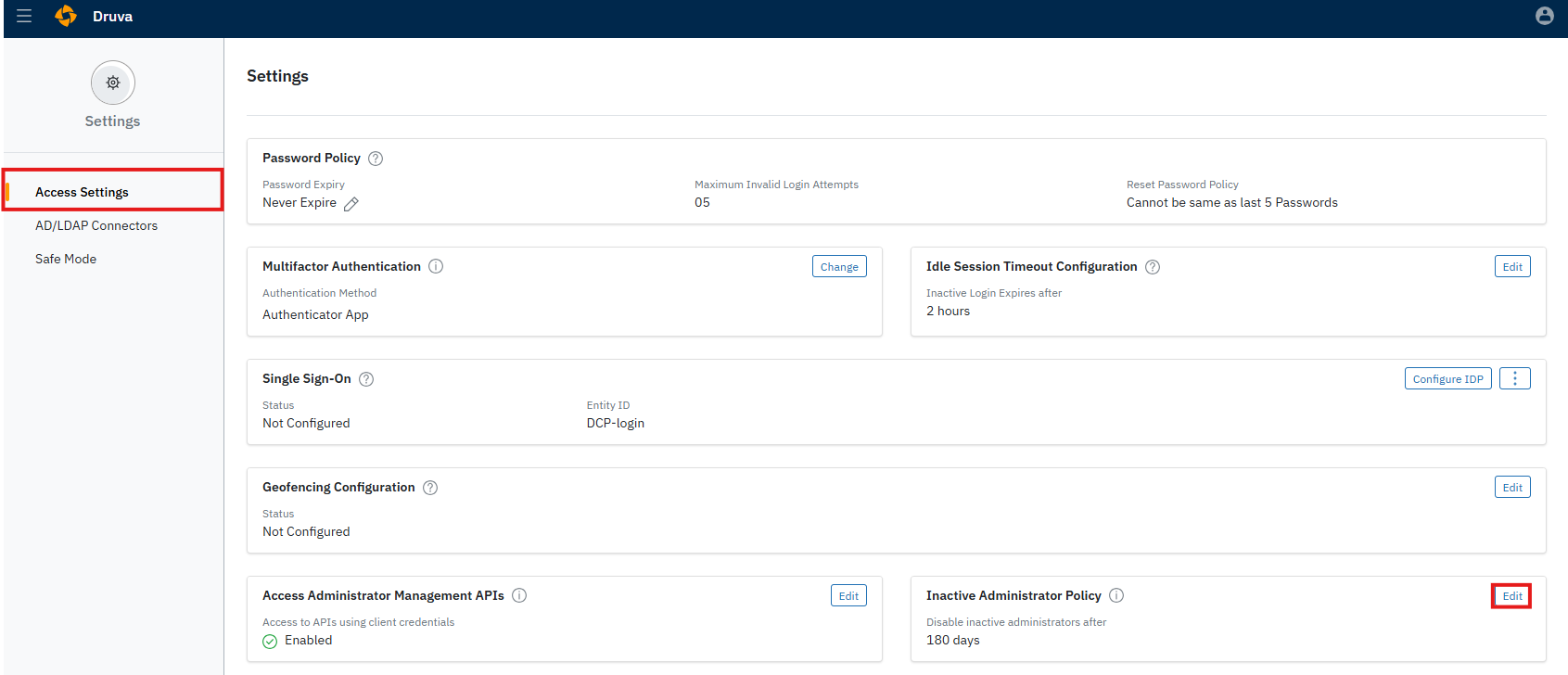
Task: Click the Druva logo icon
Action: click(x=66, y=16)
